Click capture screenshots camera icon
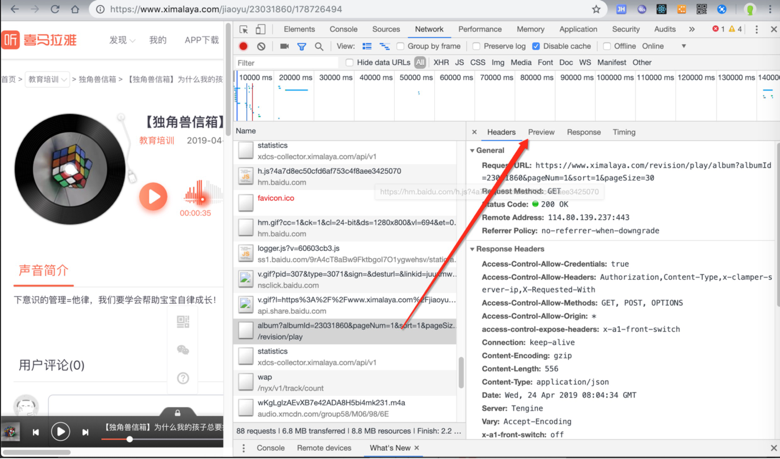This screenshot has width=780, height=459. click(x=285, y=46)
